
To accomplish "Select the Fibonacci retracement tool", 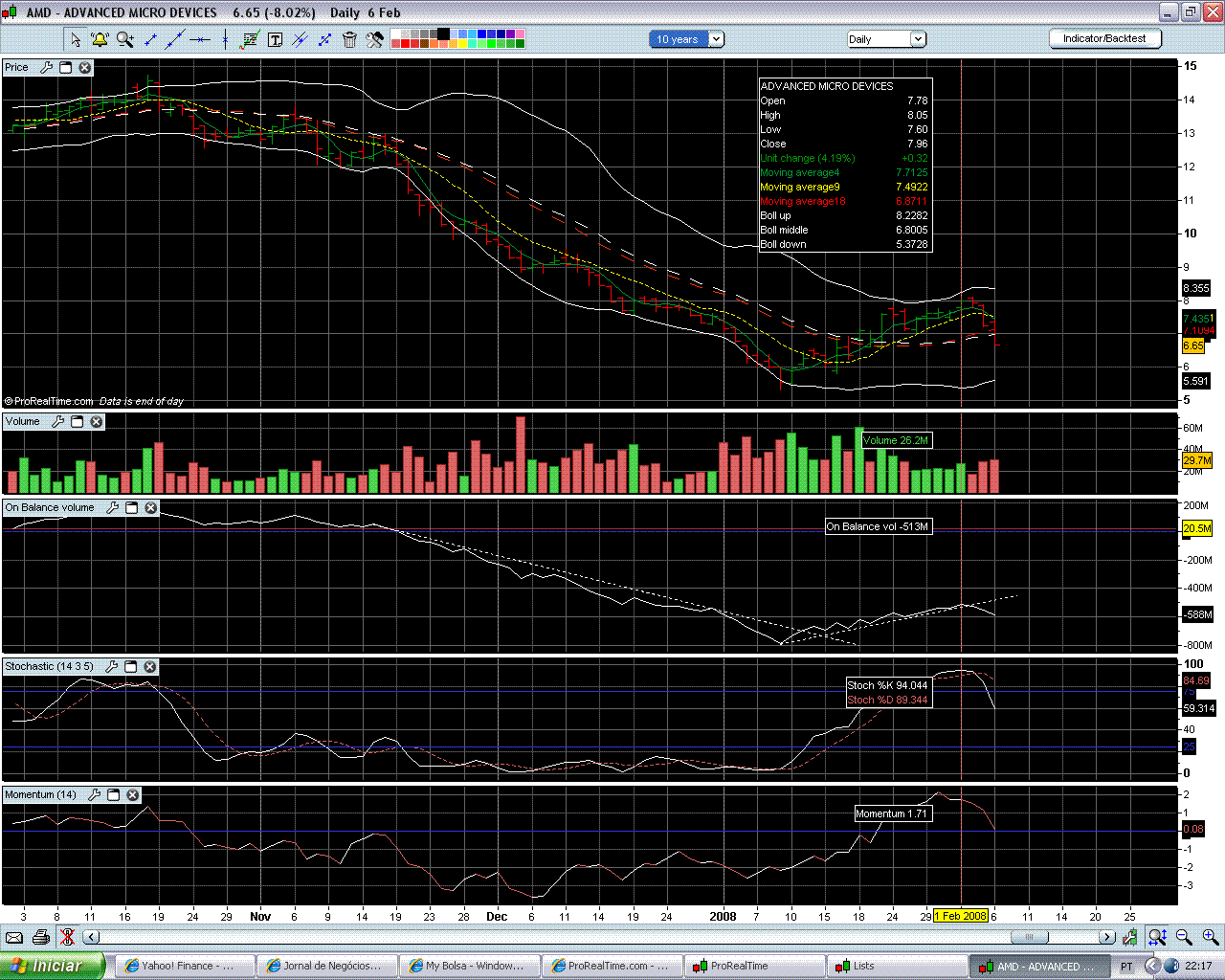I will coord(324,39).
